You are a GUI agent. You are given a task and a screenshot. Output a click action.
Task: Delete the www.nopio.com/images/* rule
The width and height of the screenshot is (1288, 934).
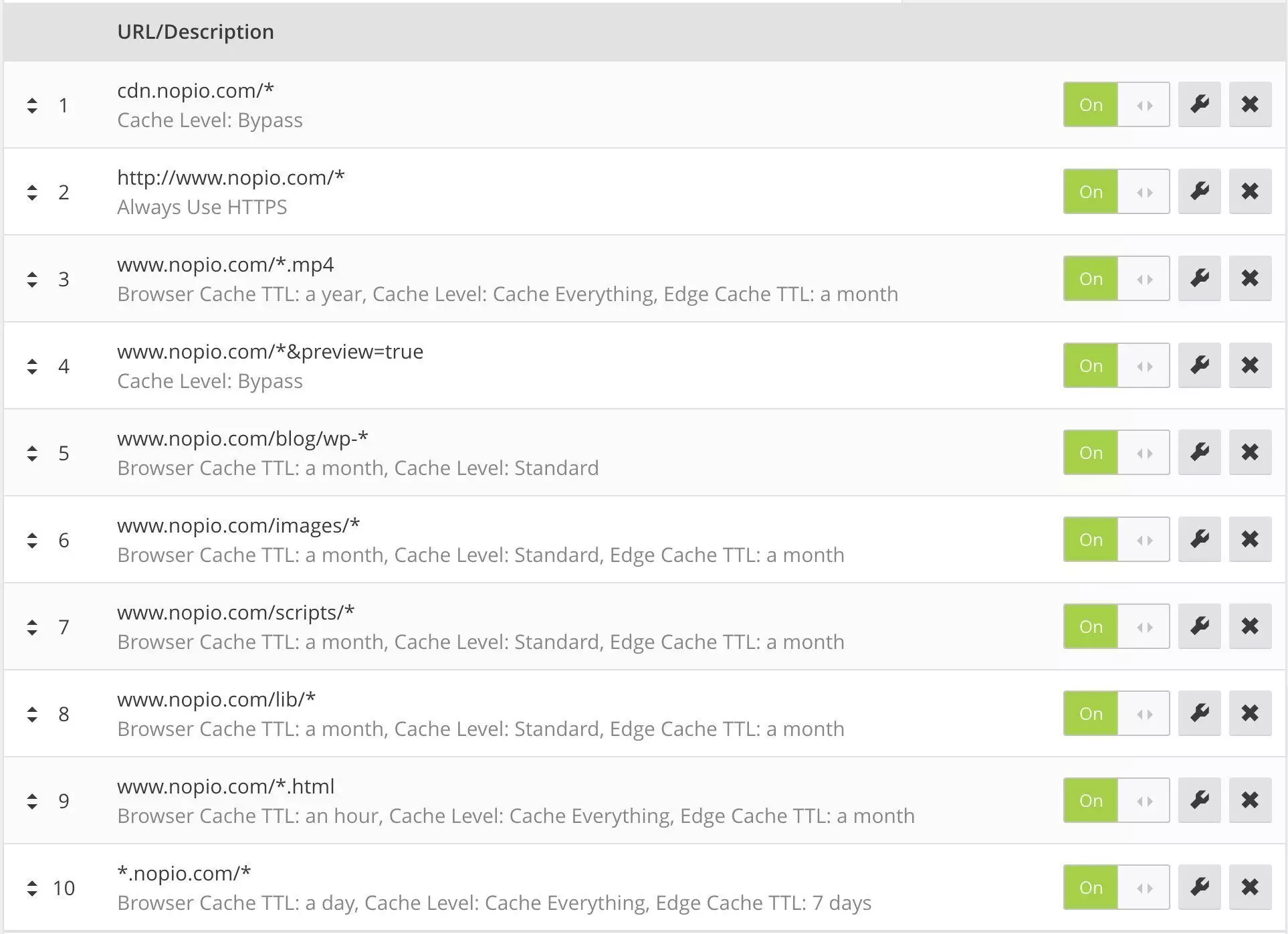pyautogui.click(x=1250, y=539)
